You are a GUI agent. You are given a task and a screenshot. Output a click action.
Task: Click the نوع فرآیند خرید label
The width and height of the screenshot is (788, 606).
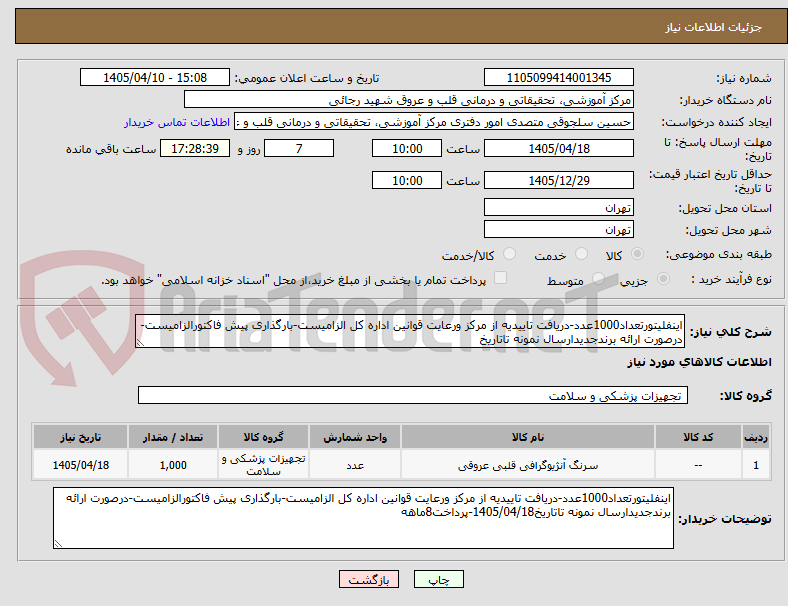click(x=732, y=279)
